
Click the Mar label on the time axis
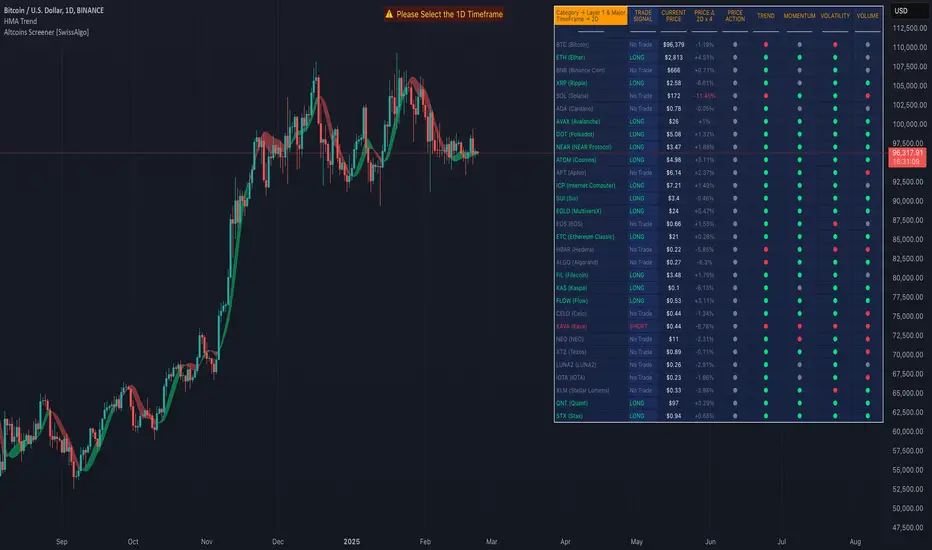tap(492, 542)
